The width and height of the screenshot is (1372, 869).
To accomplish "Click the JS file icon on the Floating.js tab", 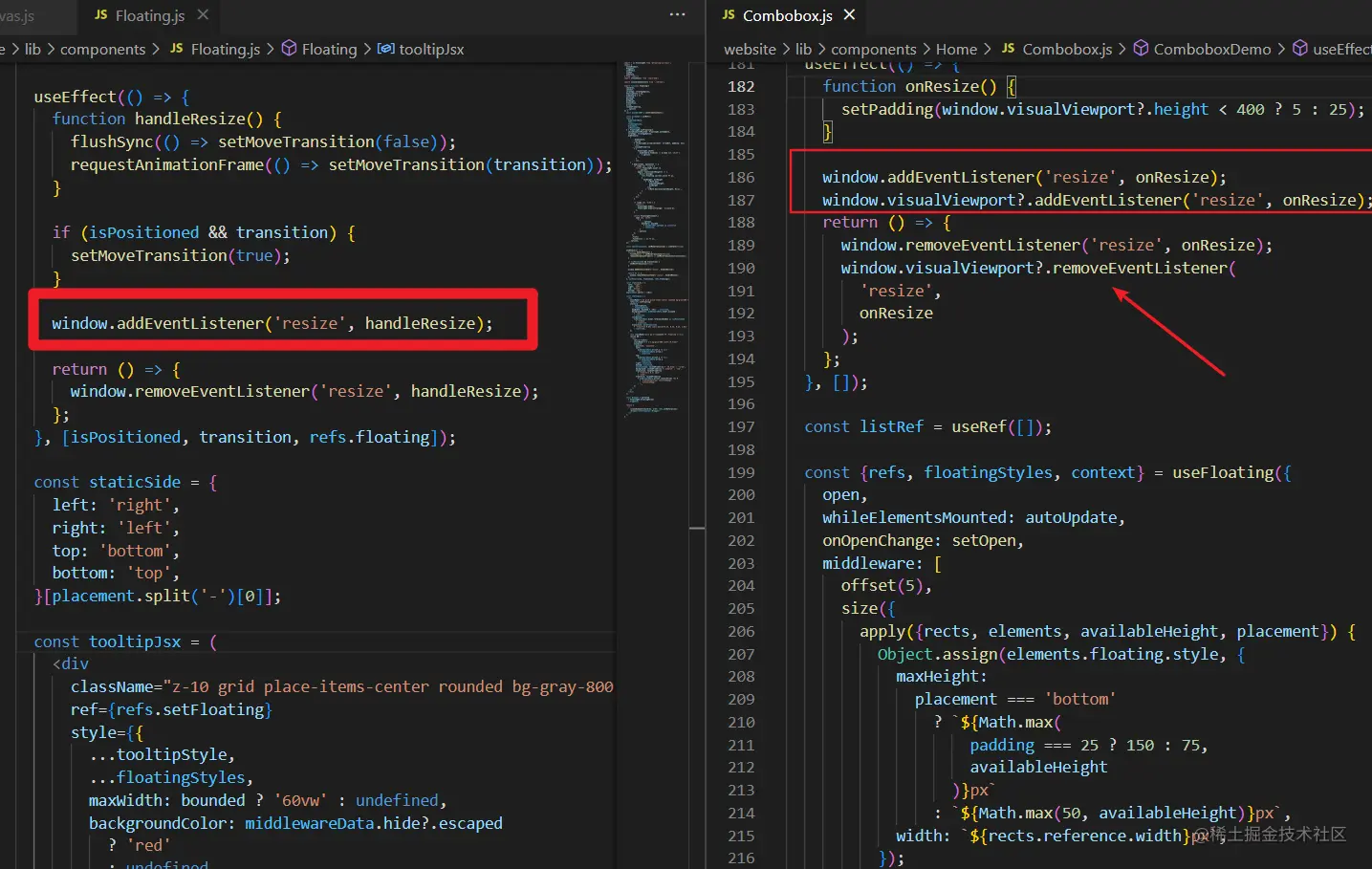I will click(x=101, y=15).
